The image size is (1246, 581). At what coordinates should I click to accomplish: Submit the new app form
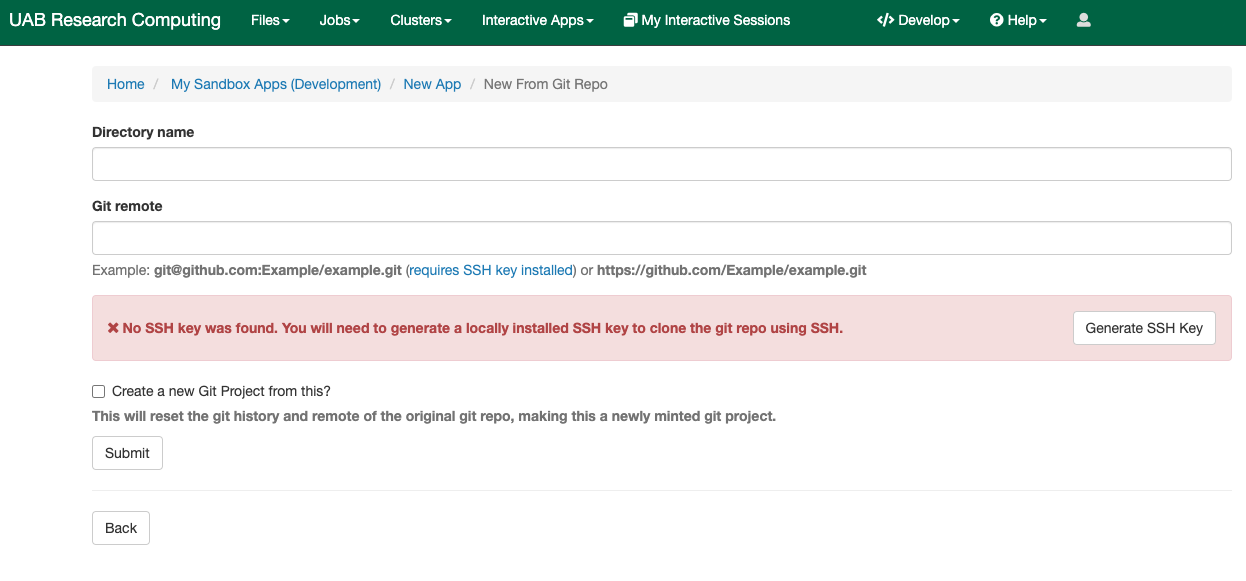pyautogui.click(x=127, y=453)
